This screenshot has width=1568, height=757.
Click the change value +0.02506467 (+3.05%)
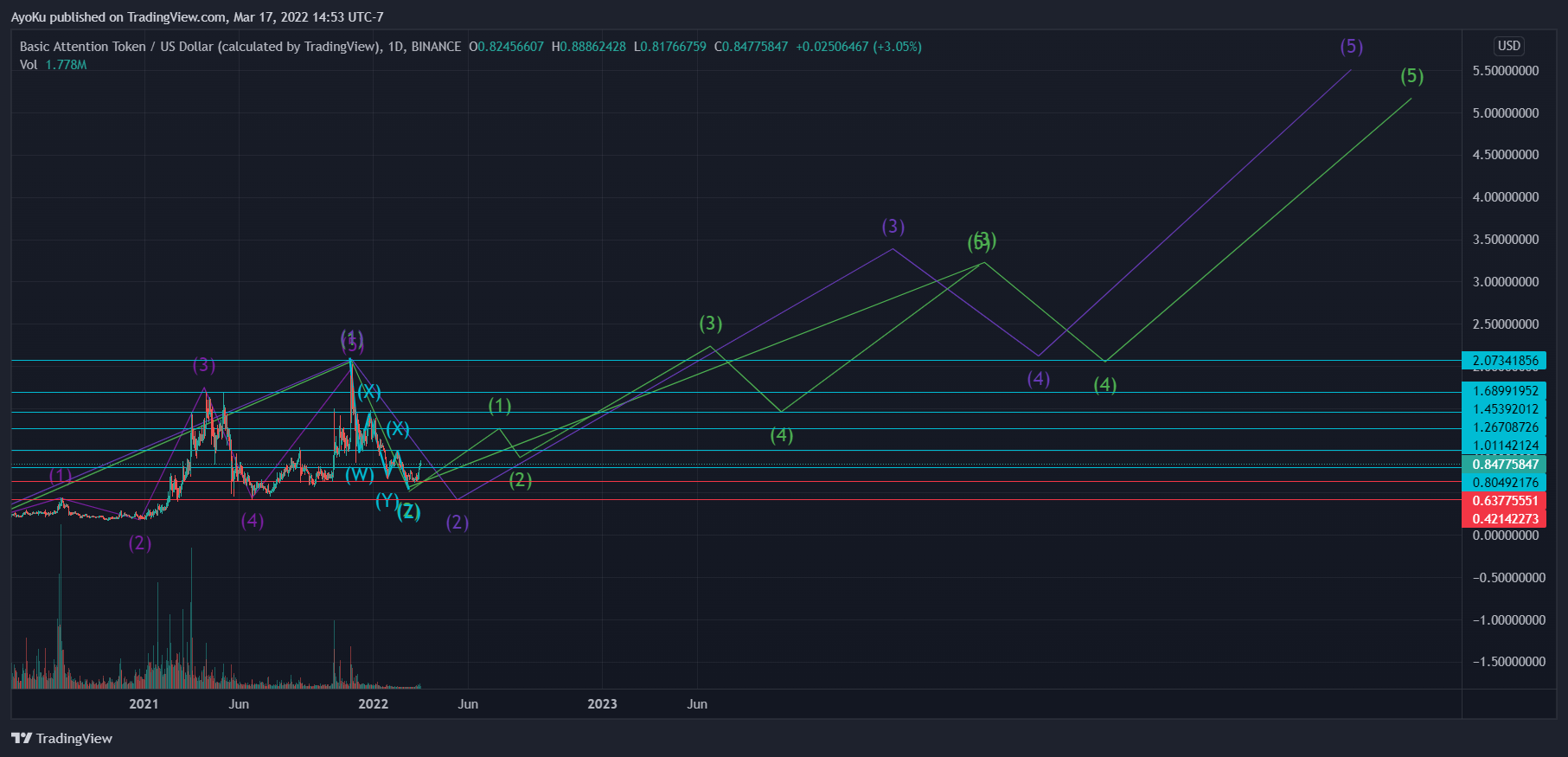point(859,47)
